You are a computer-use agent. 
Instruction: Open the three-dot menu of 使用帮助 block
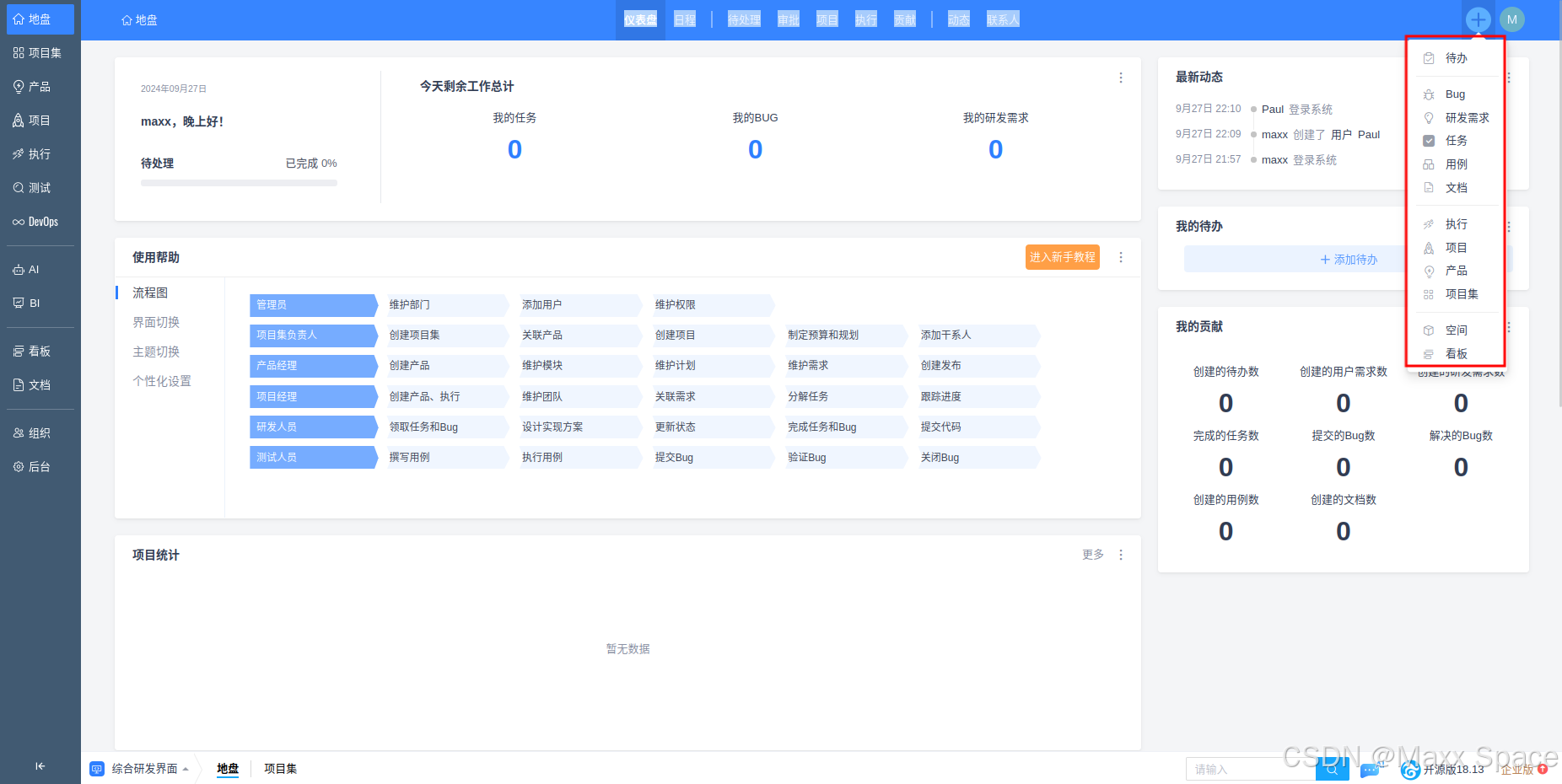tap(1121, 257)
